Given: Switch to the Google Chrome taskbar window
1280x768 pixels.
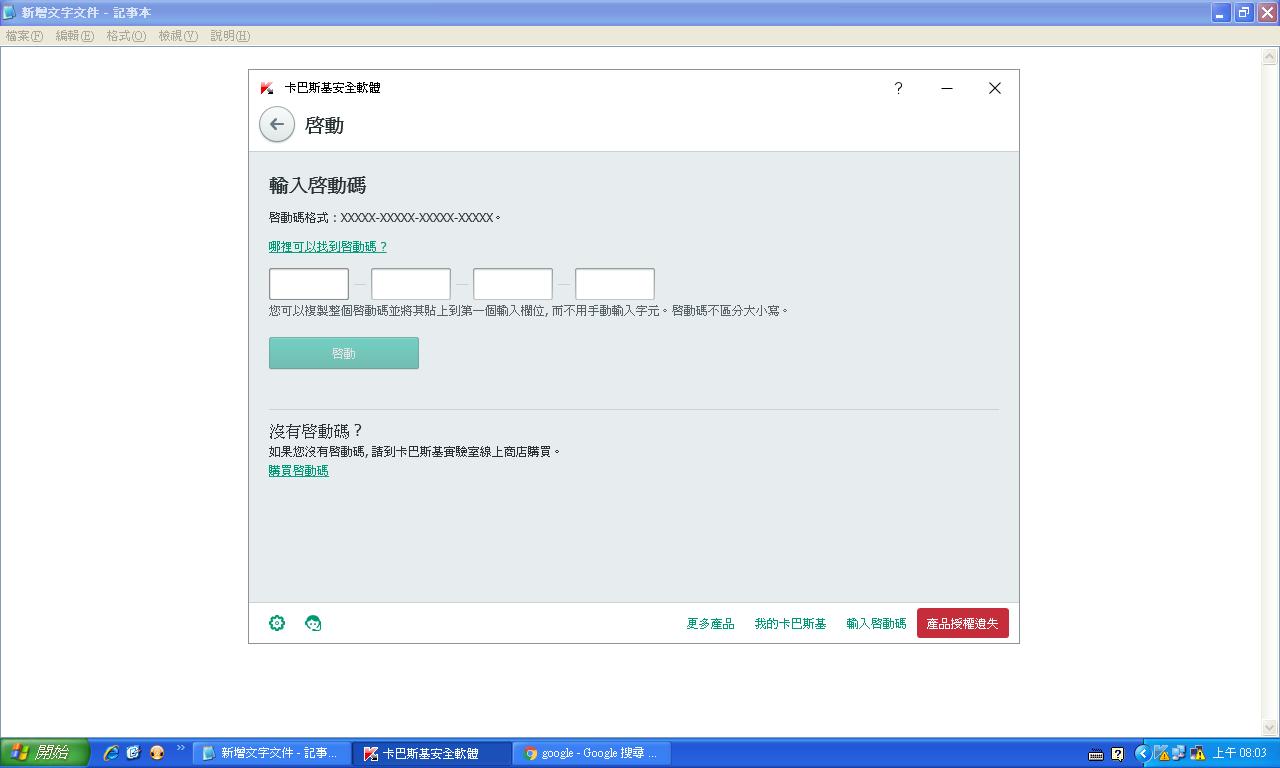Looking at the screenshot, I should [591, 753].
